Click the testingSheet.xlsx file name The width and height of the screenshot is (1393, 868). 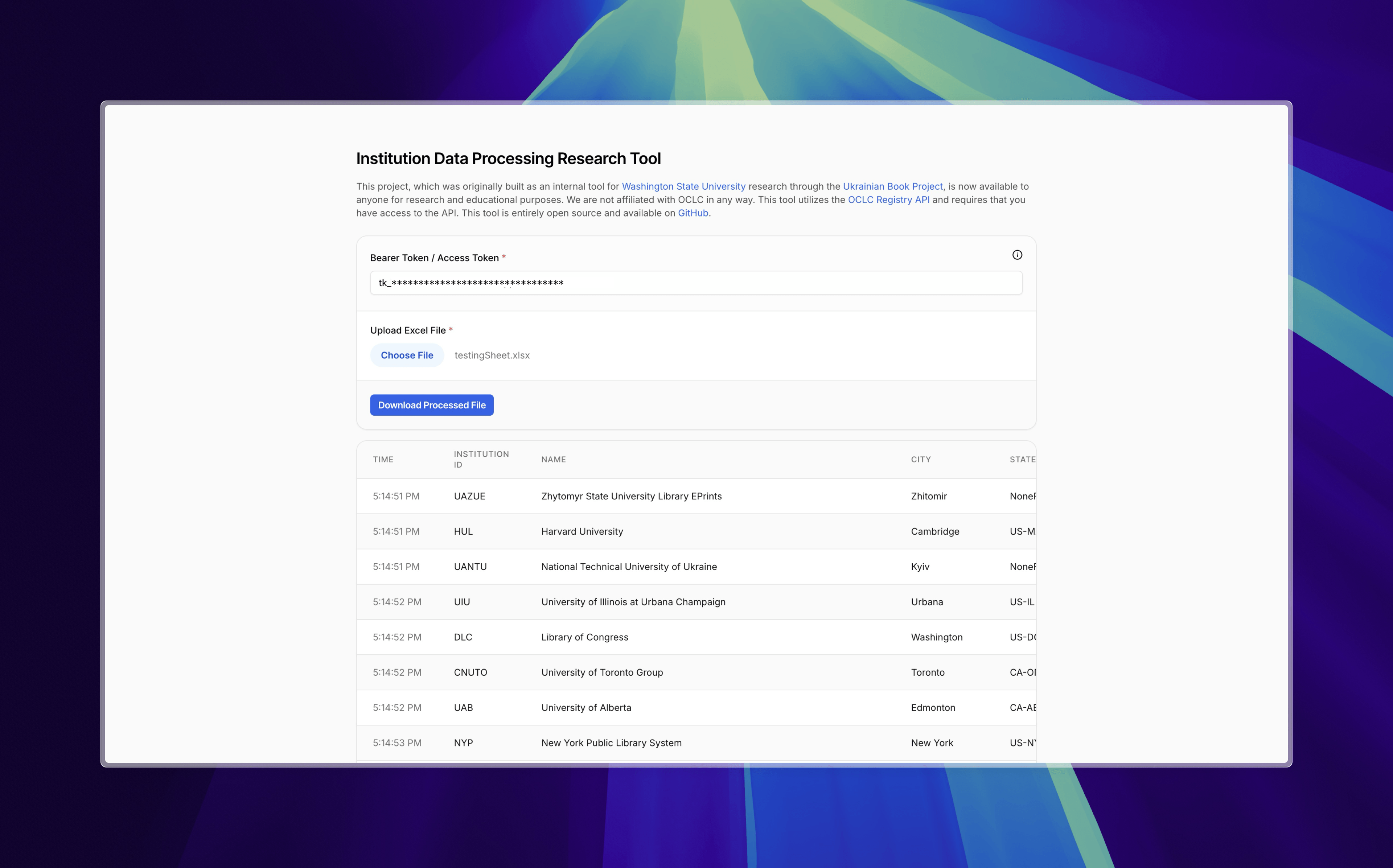coord(492,355)
